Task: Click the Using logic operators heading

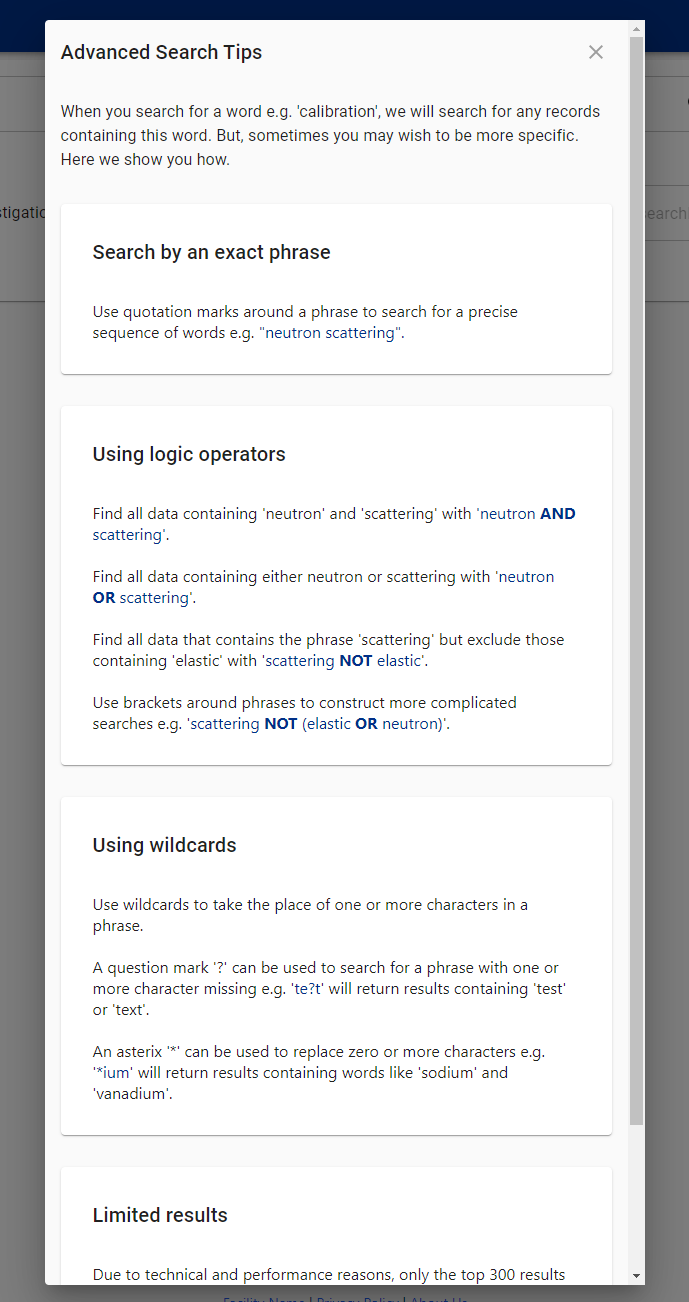Action: pos(189,454)
